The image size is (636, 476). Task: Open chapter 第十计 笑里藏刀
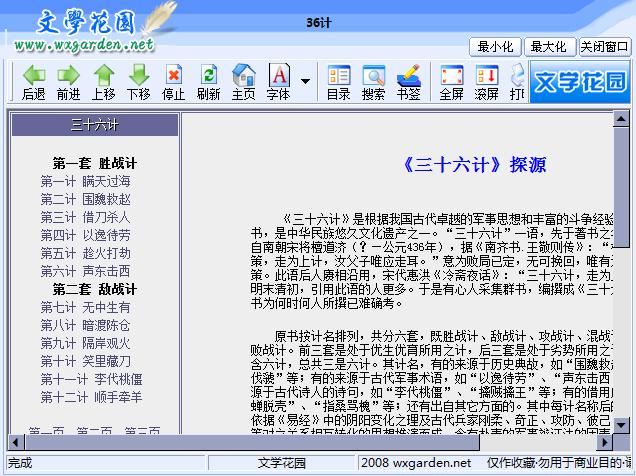[85, 361]
